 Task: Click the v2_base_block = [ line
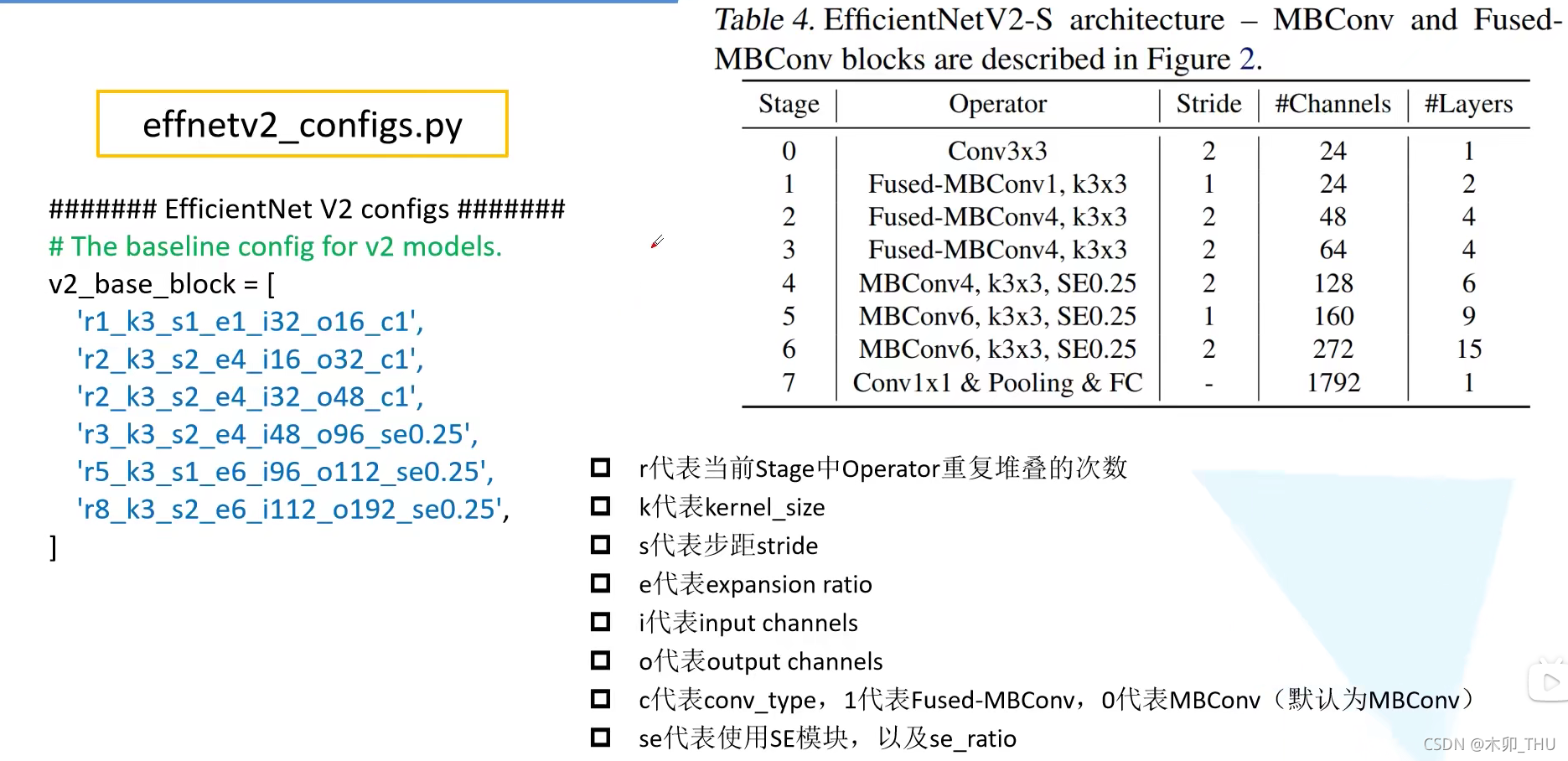click(162, 284)
